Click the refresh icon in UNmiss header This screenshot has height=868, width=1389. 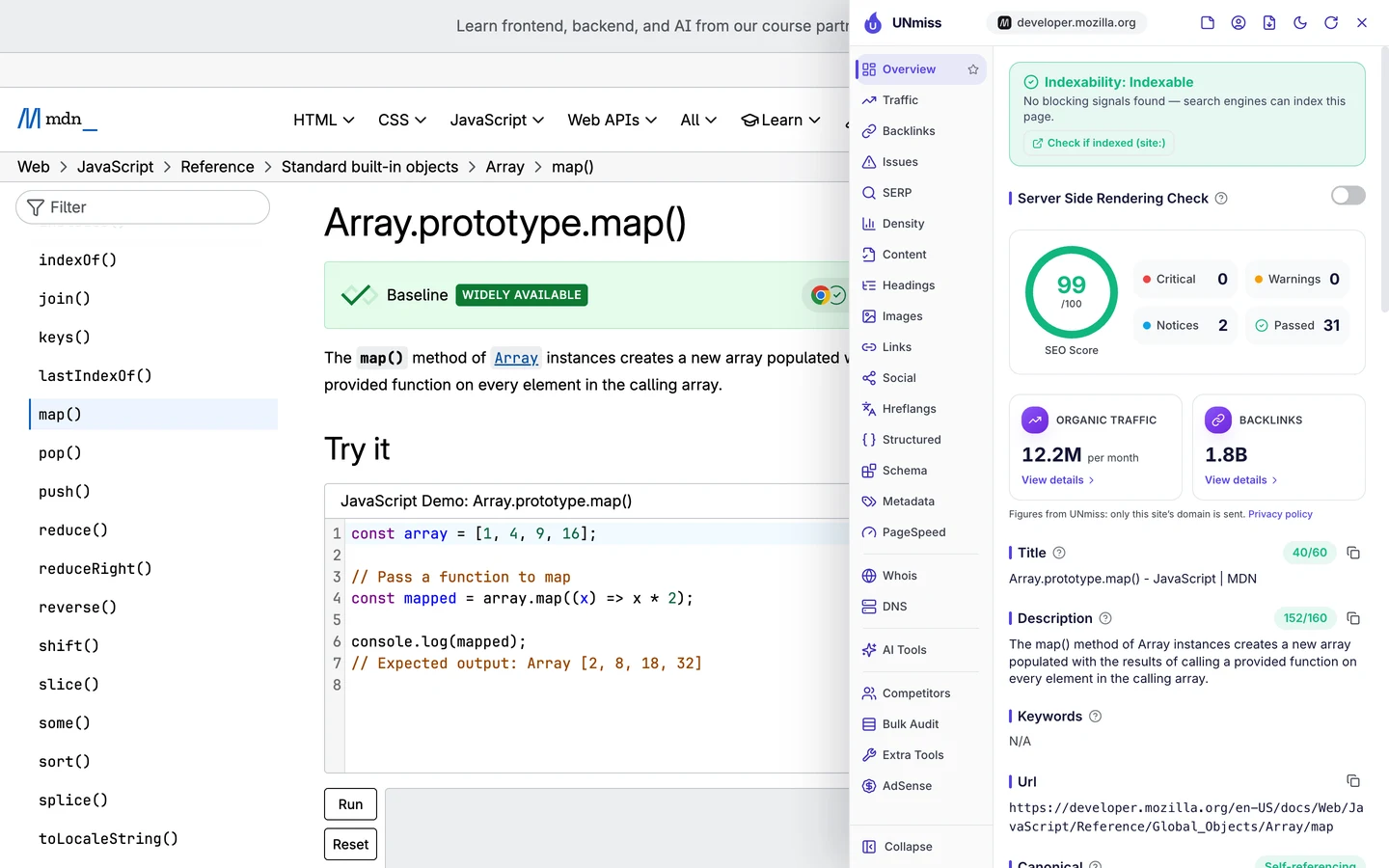pyautogui.click(x=1331, y=23)
